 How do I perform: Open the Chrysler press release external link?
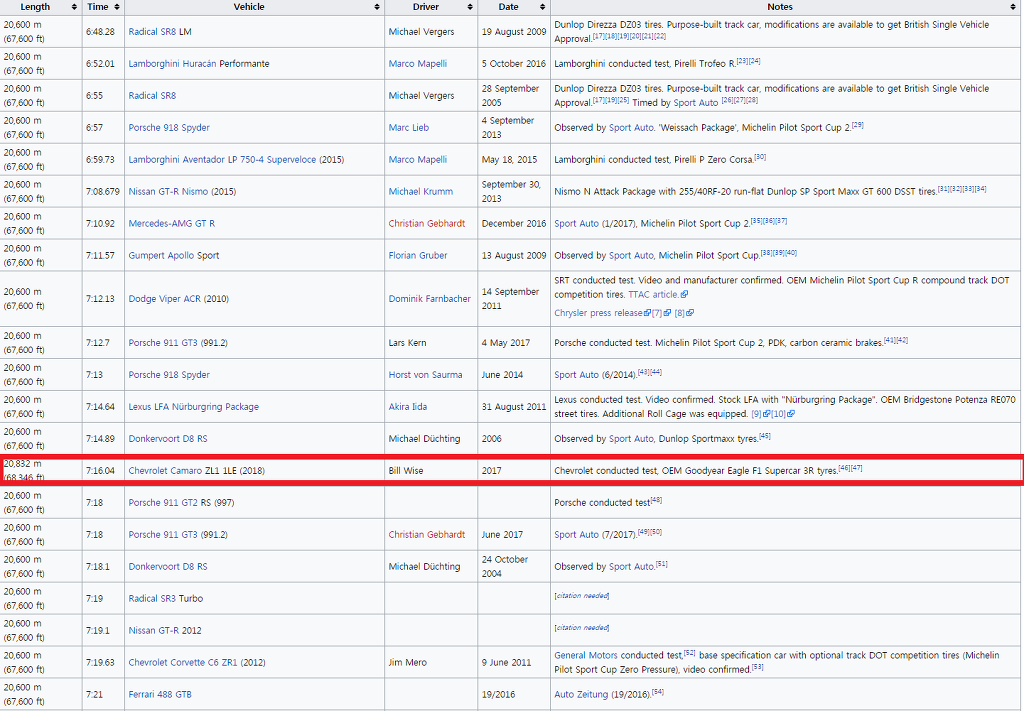tap(602, 313)
